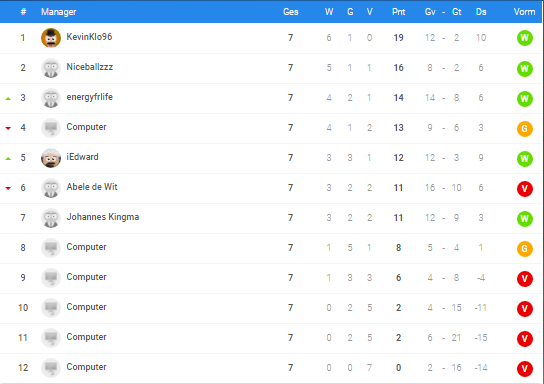The width and height of the screenshot is (544, 384).
Task: Open Johannes Kingma's manager name link
Action: tap(103, 217)
